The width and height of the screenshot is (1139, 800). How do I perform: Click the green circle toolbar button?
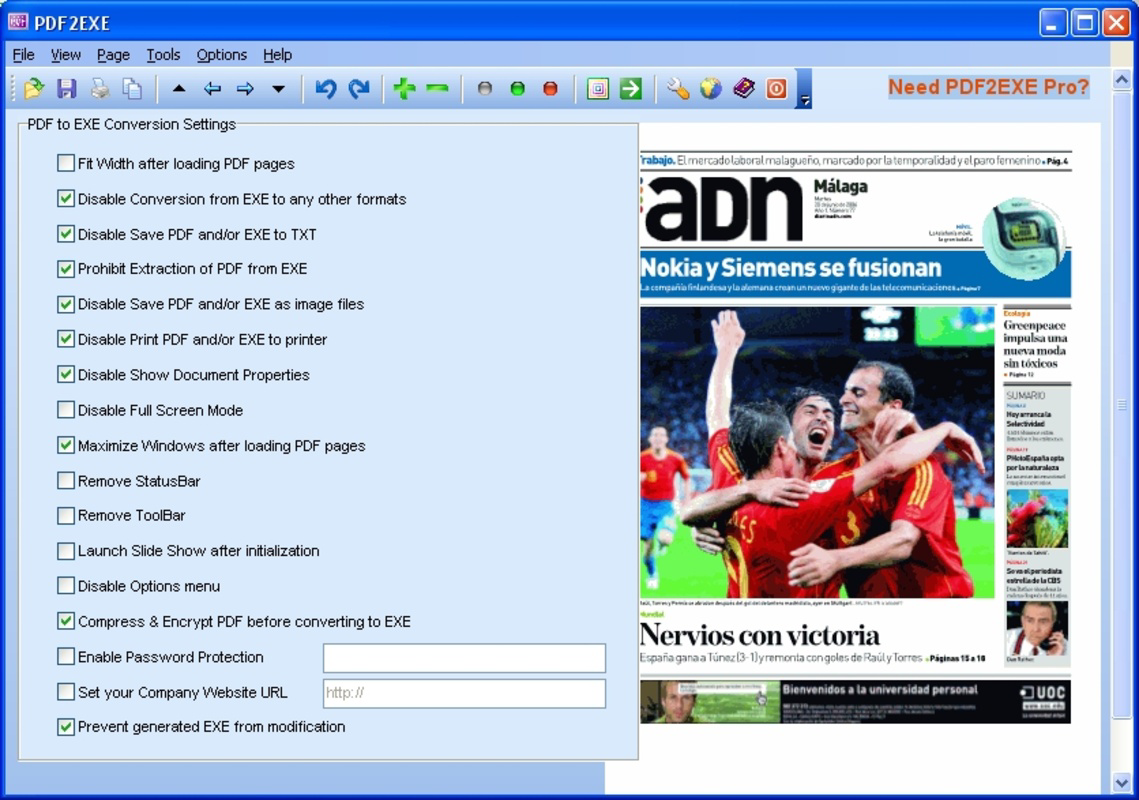517,89
